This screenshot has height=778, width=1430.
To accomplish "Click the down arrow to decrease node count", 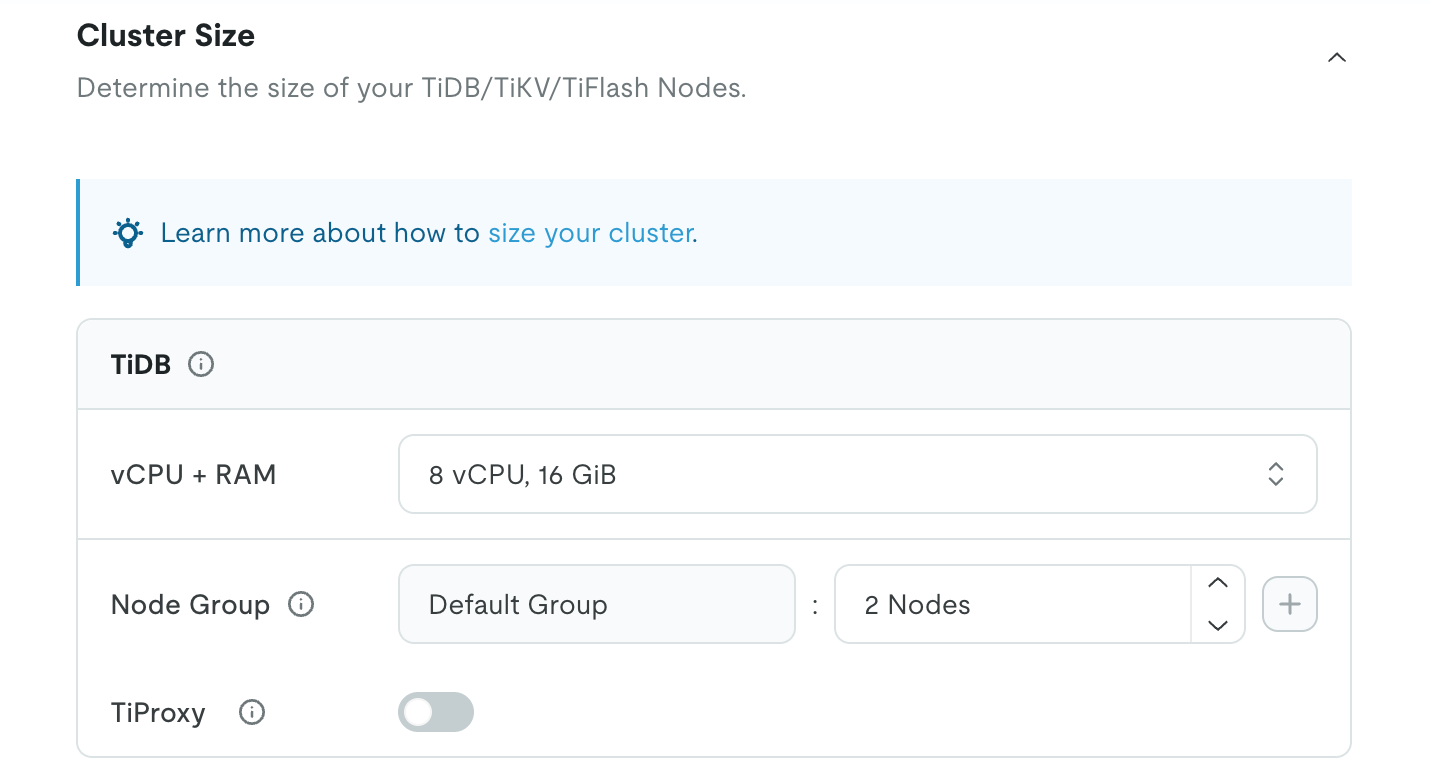I will point(1217,625).
